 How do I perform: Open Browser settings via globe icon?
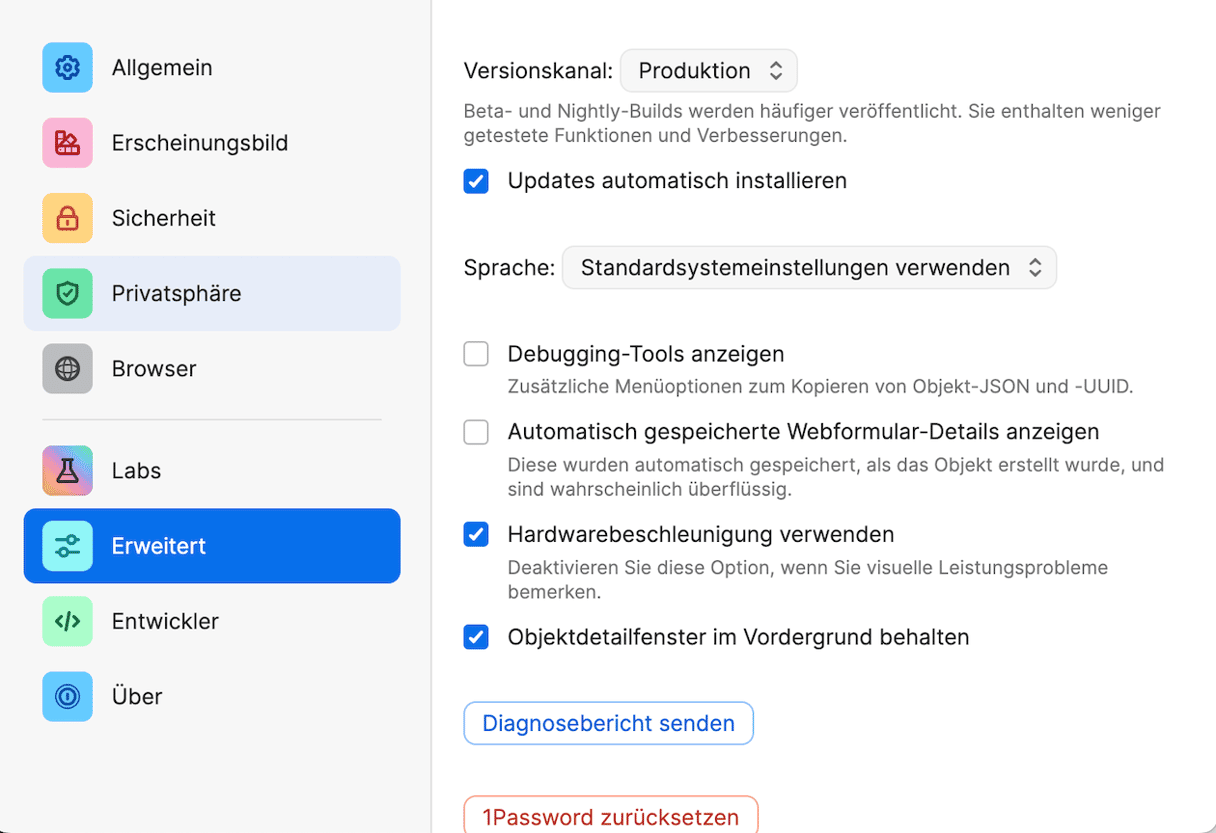(67, 368)
